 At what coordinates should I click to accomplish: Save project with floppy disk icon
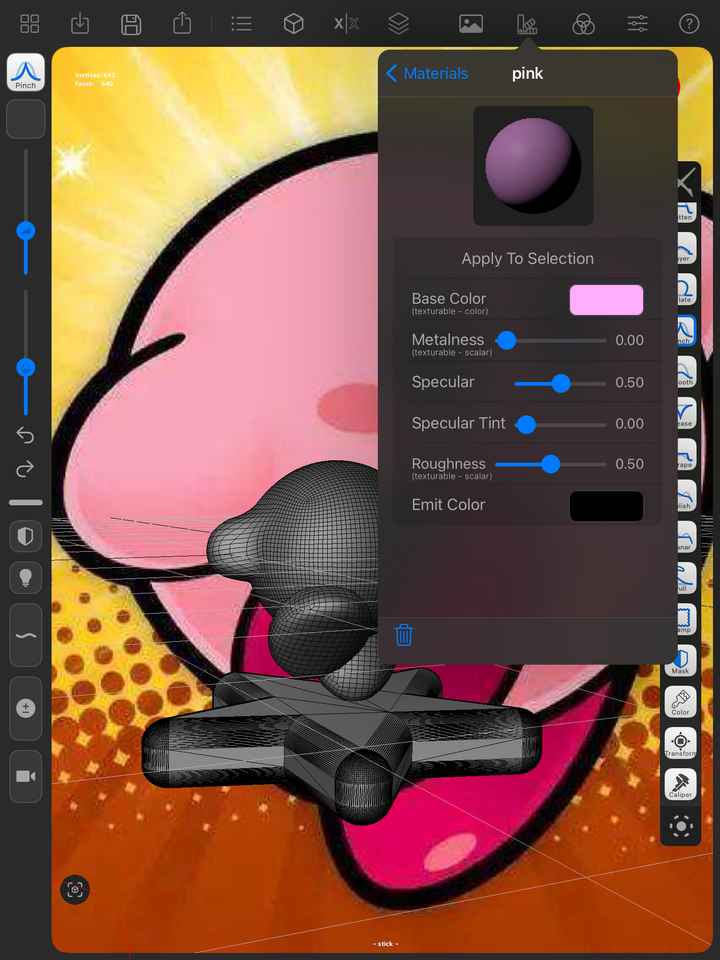point(131,24)
